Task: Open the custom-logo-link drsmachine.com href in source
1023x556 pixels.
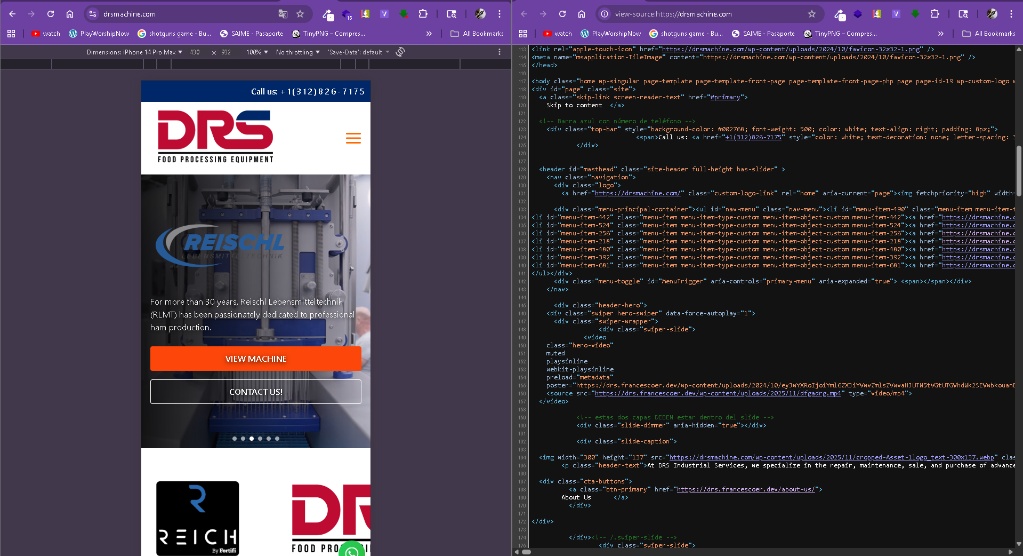Action: 637,193
